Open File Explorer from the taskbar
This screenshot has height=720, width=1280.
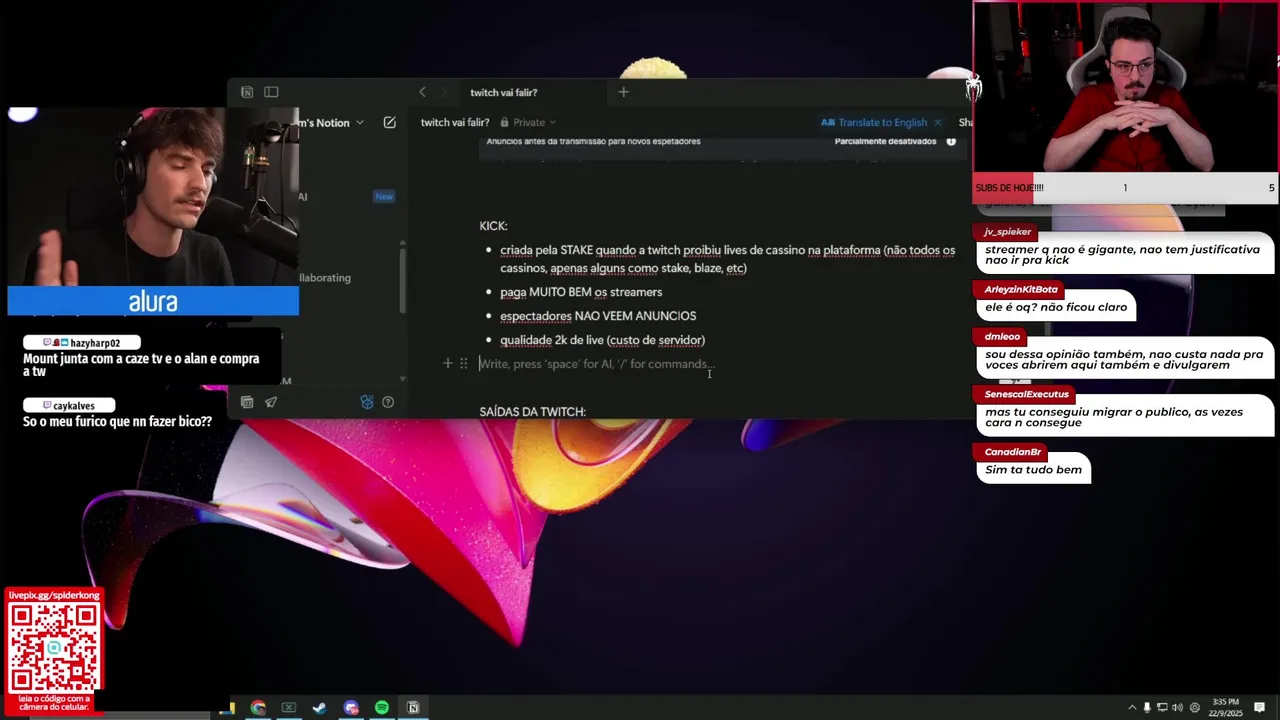point(229,708)
